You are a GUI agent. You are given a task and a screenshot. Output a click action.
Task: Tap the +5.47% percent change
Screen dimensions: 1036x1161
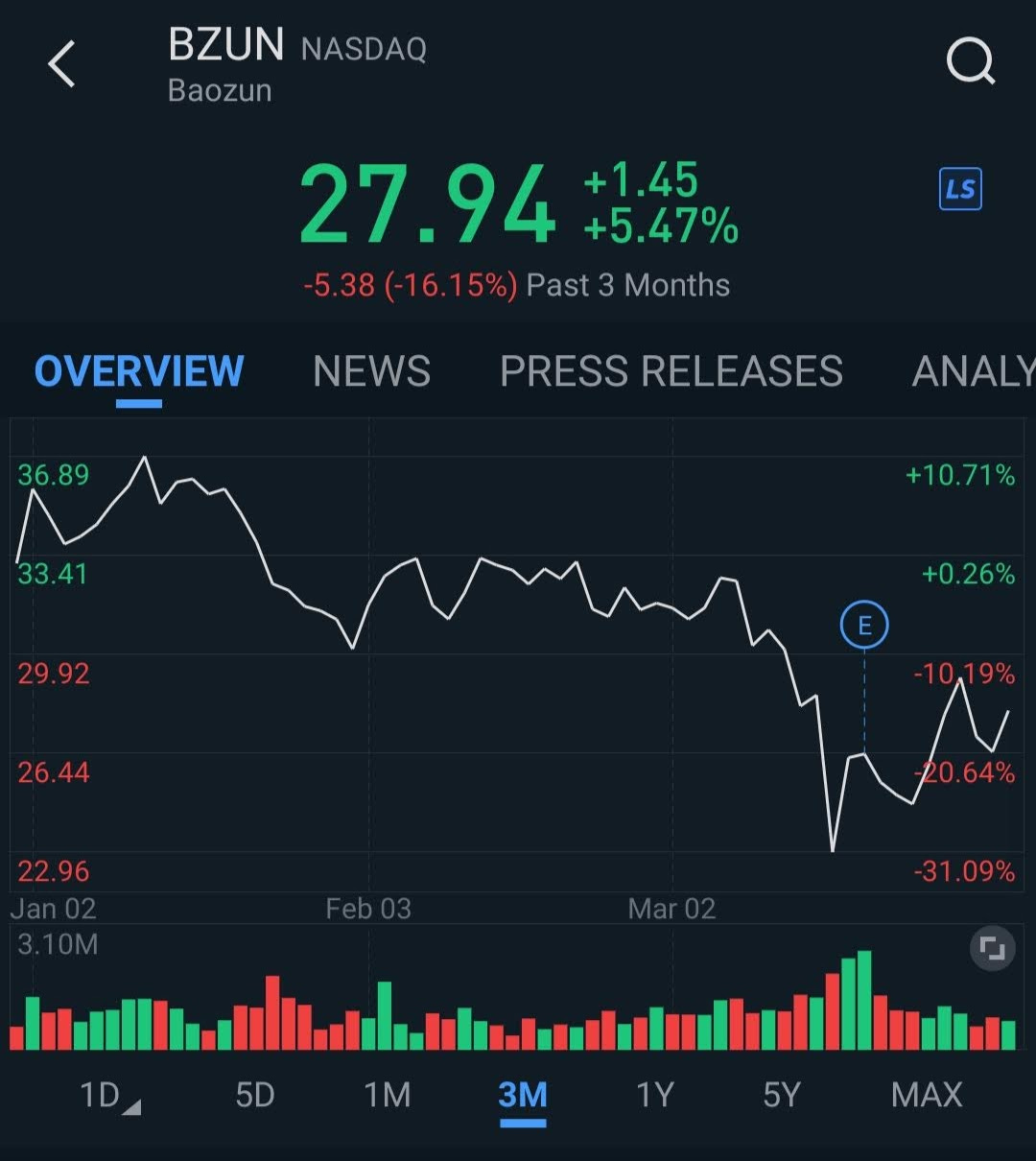pos(661,227)
